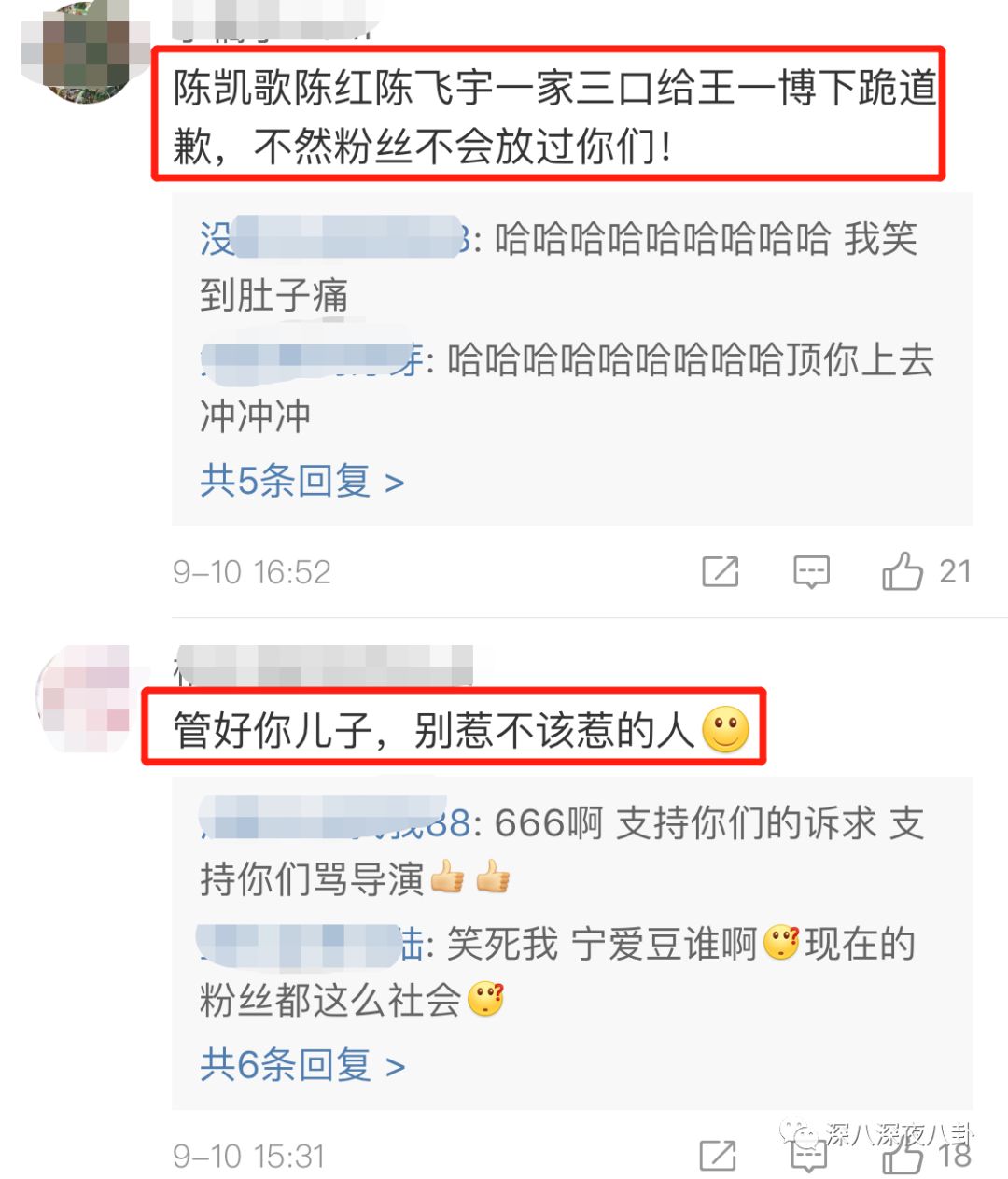The image size is (1008, 1179).
Task: Tap the reply bubble icon on 16:52 comment
Action: (811, 571)
